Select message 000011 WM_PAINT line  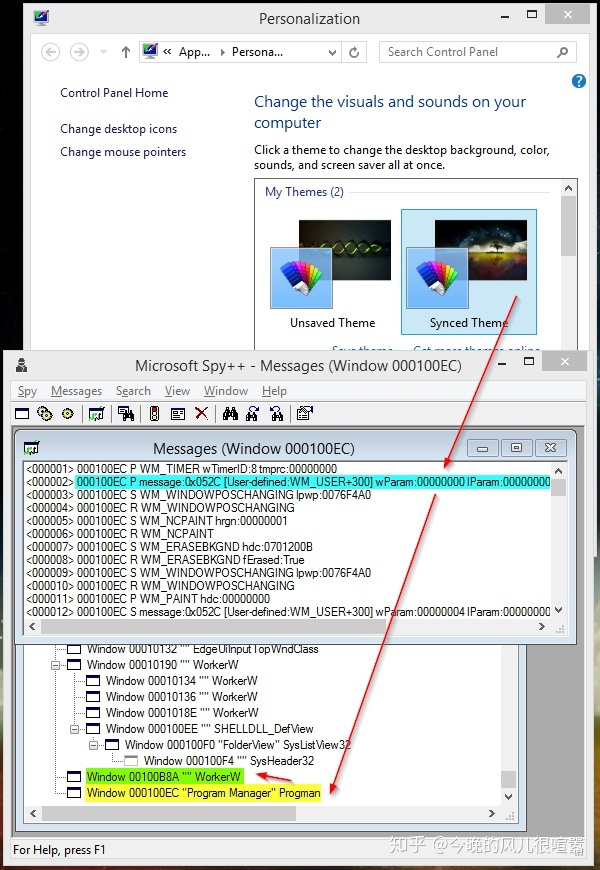click(x=148, y=599)
